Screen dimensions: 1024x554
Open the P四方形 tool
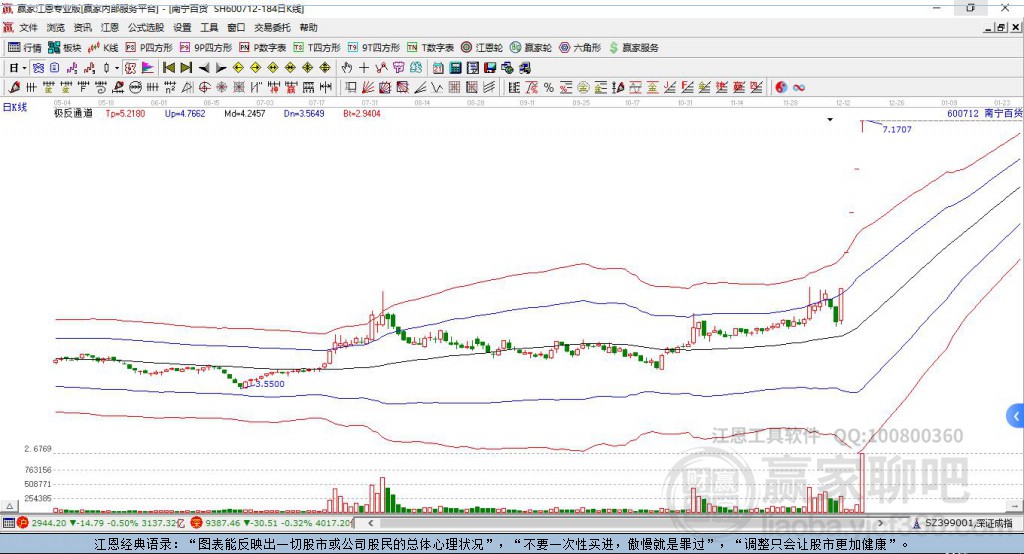[x=149, y=48]
